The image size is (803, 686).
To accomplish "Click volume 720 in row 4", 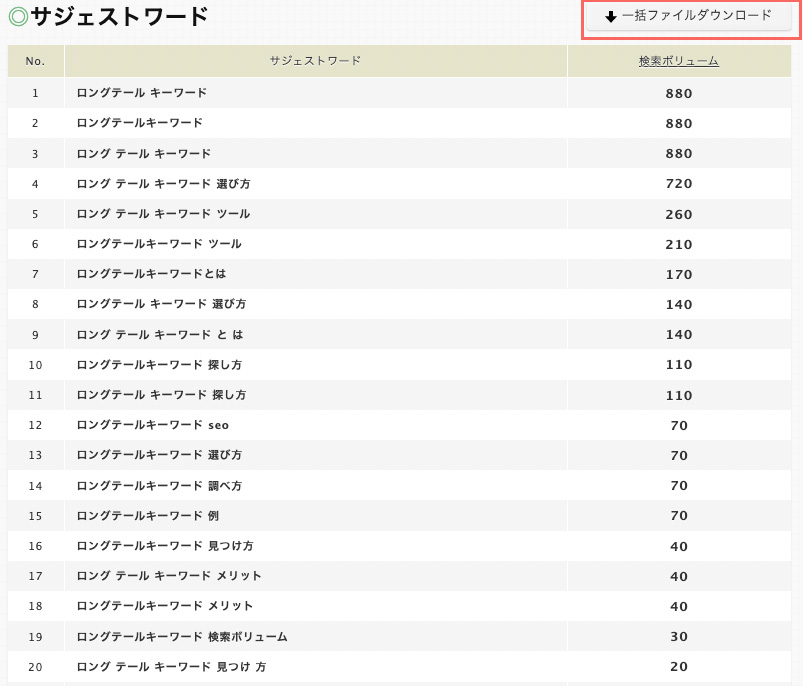I will [679, 184].
